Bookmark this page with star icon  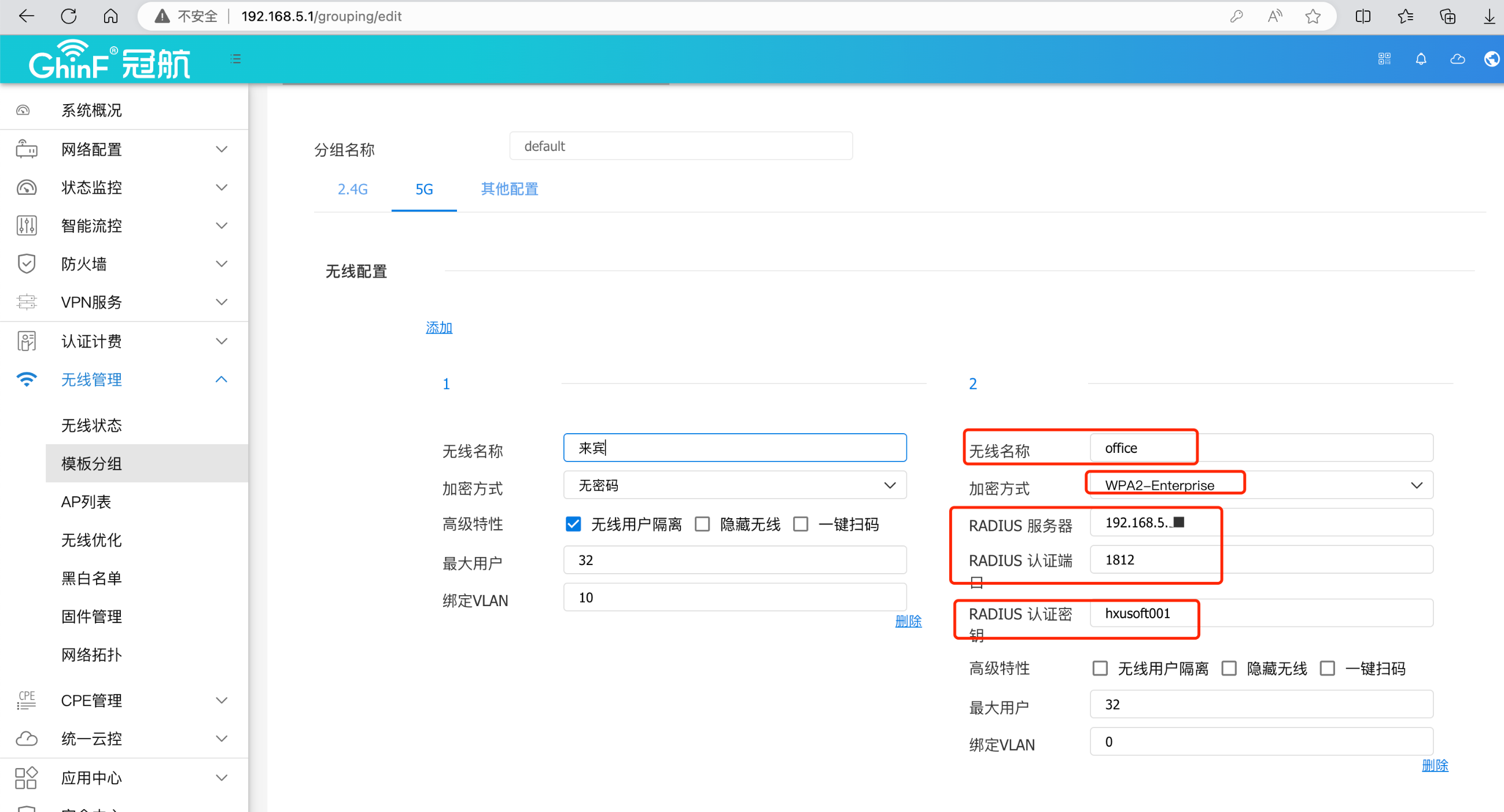click(1313, 16)
